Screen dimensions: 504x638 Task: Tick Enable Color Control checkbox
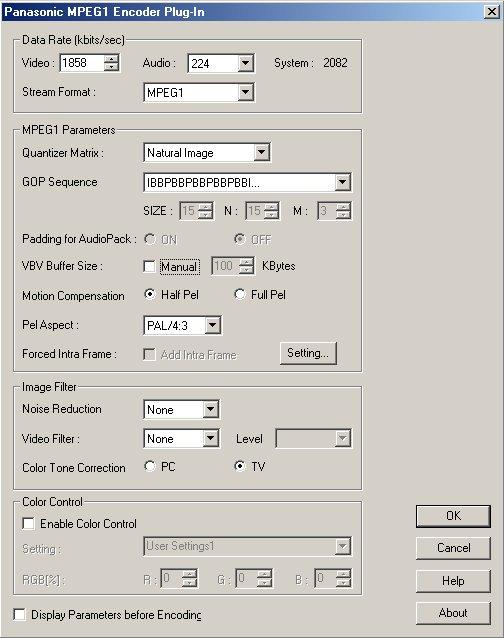[x=28, y=524]
